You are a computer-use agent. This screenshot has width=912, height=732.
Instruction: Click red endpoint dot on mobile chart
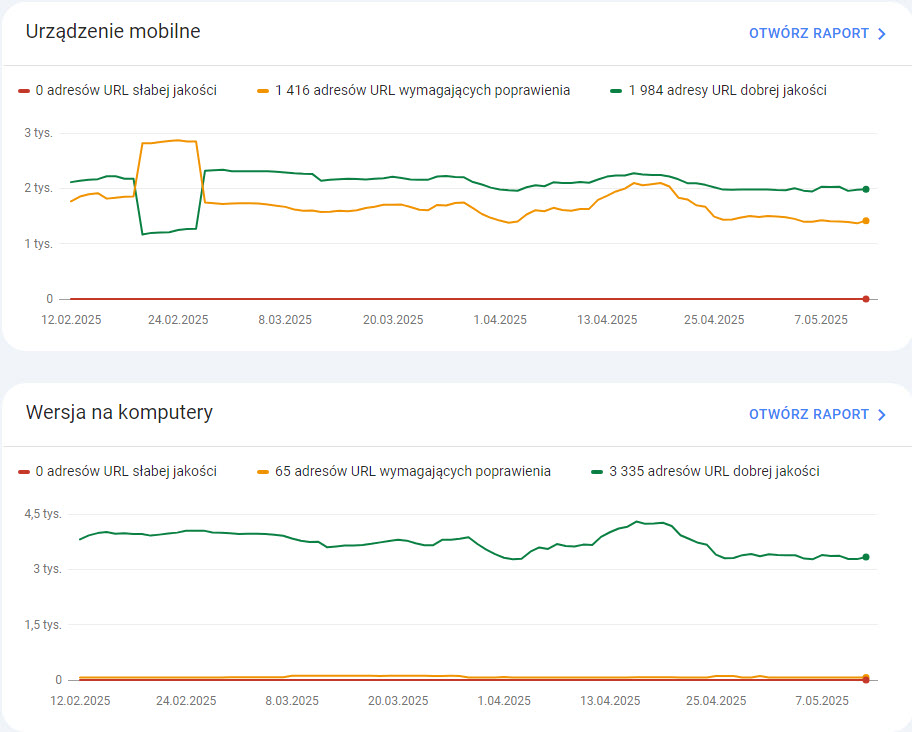866,299
